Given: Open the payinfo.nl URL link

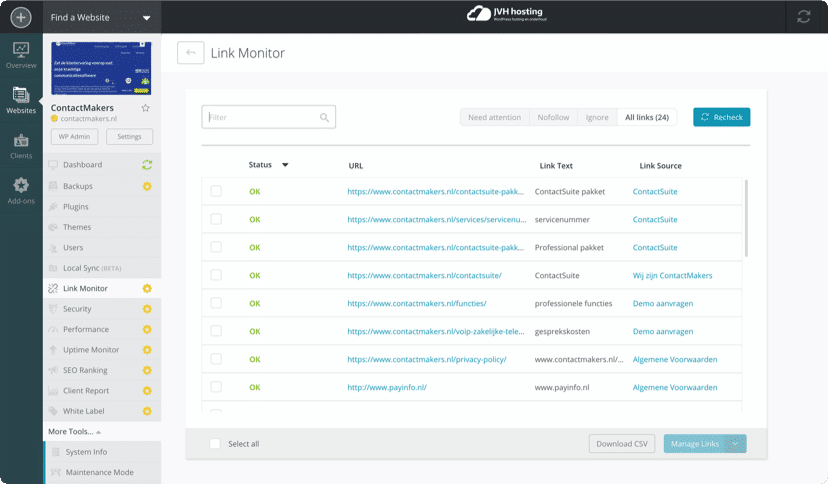Looking at the screenshot, I should 387,387.
